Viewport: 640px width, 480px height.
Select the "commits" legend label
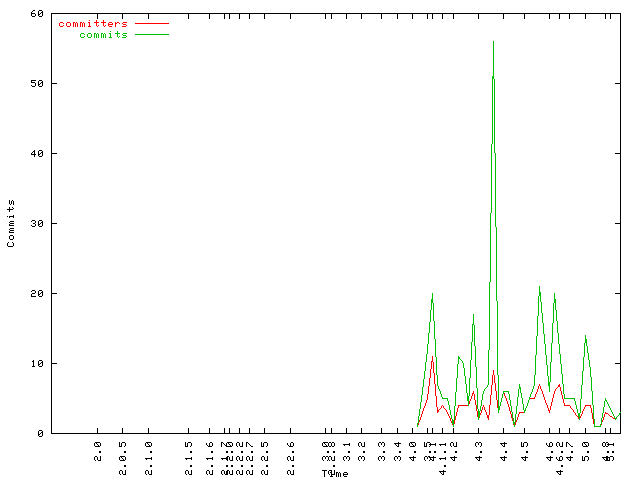103,34
